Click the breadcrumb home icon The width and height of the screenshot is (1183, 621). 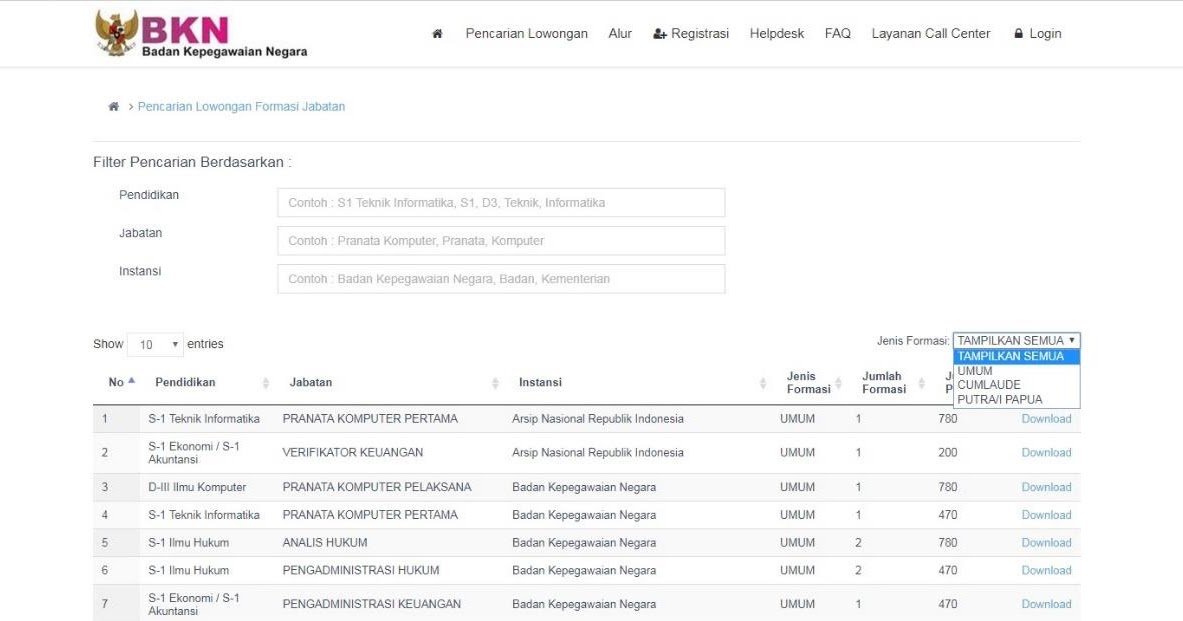[x=113, y=107]
